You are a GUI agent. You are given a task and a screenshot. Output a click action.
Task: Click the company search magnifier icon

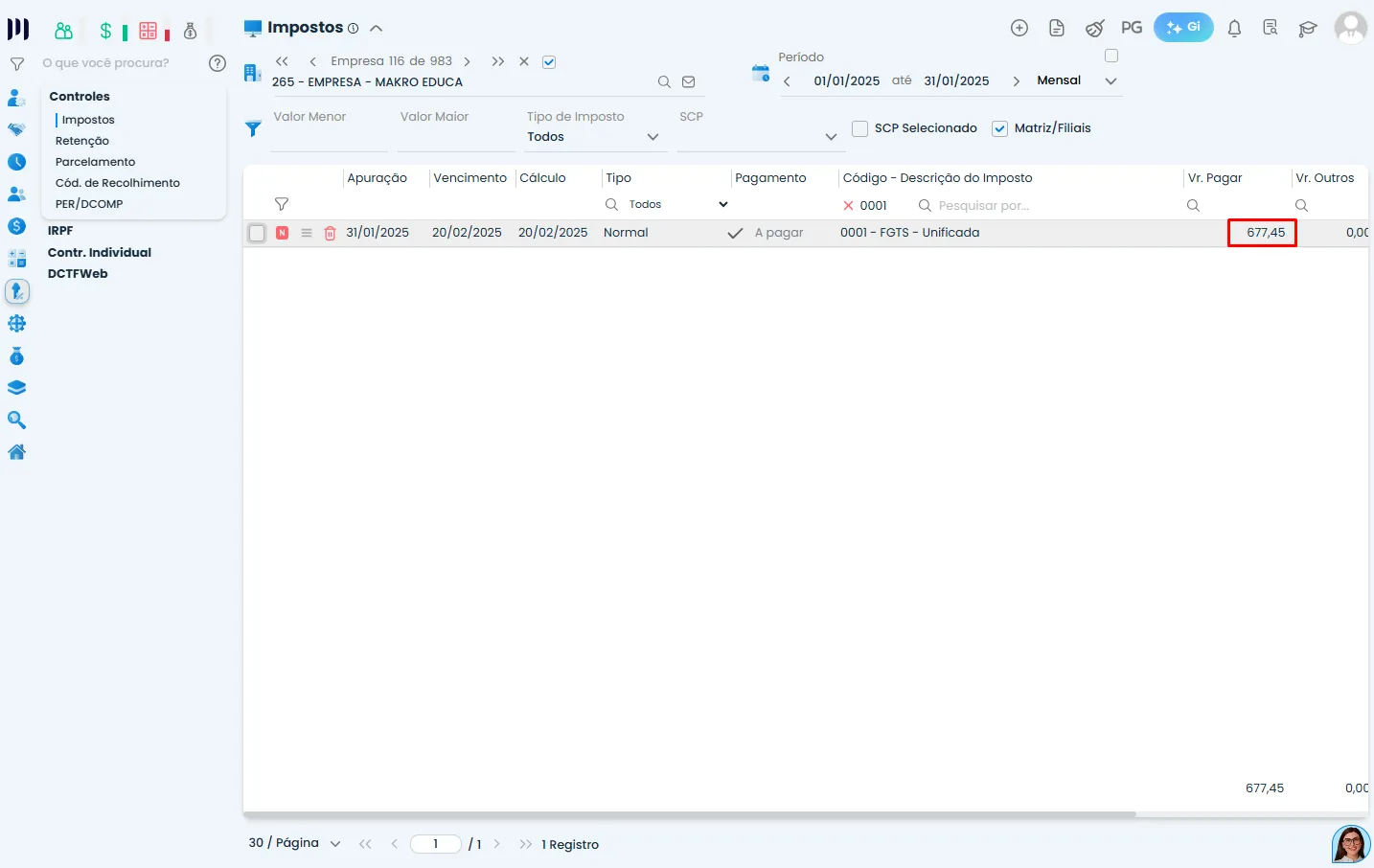click(x=664, y=82)
